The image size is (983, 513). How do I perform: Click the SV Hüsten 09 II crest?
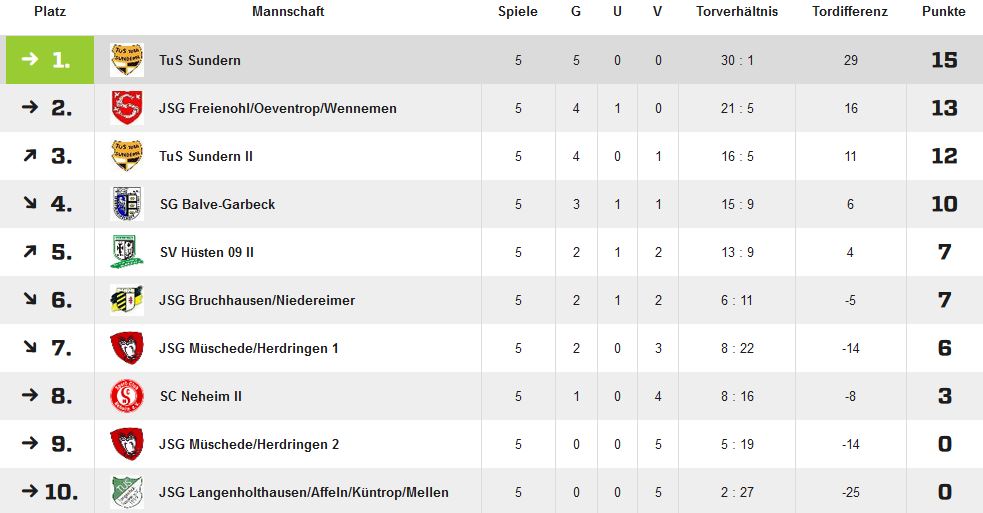(x=127, y=252)
